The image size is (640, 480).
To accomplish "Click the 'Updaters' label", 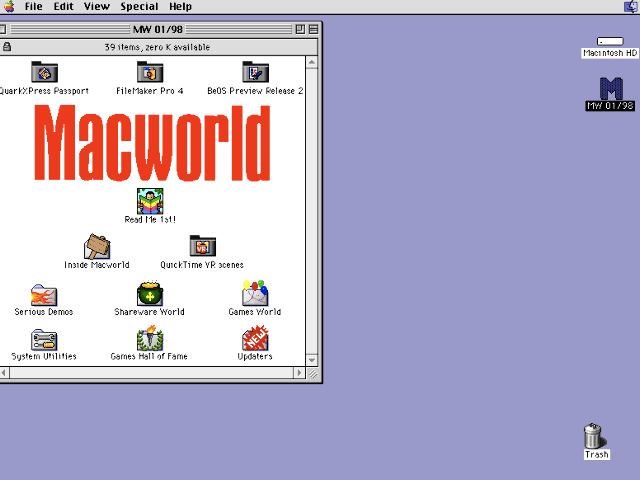I will click(255, 356).
